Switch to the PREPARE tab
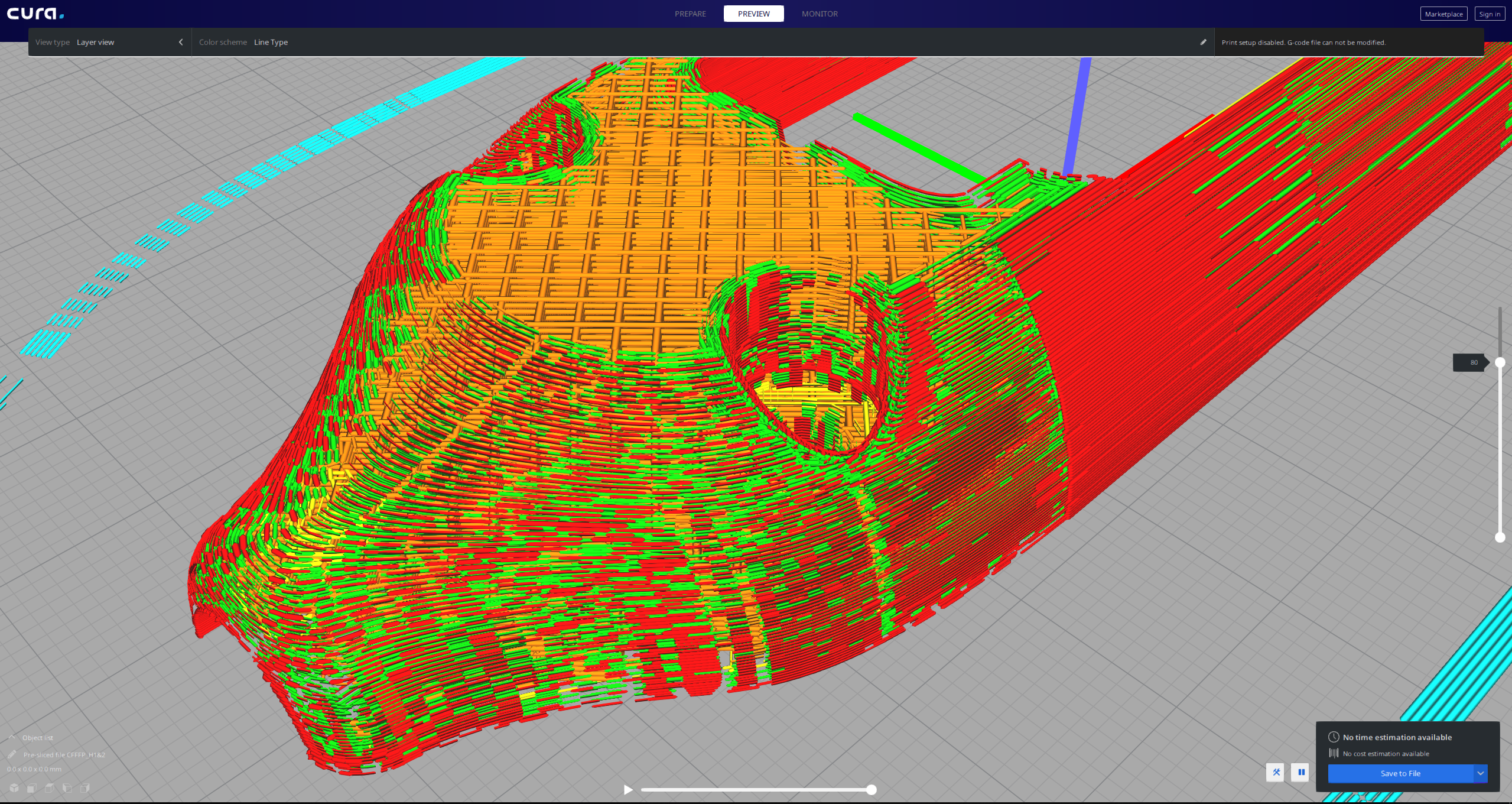This screenshot has height=804, width=1512. point(690,14)
